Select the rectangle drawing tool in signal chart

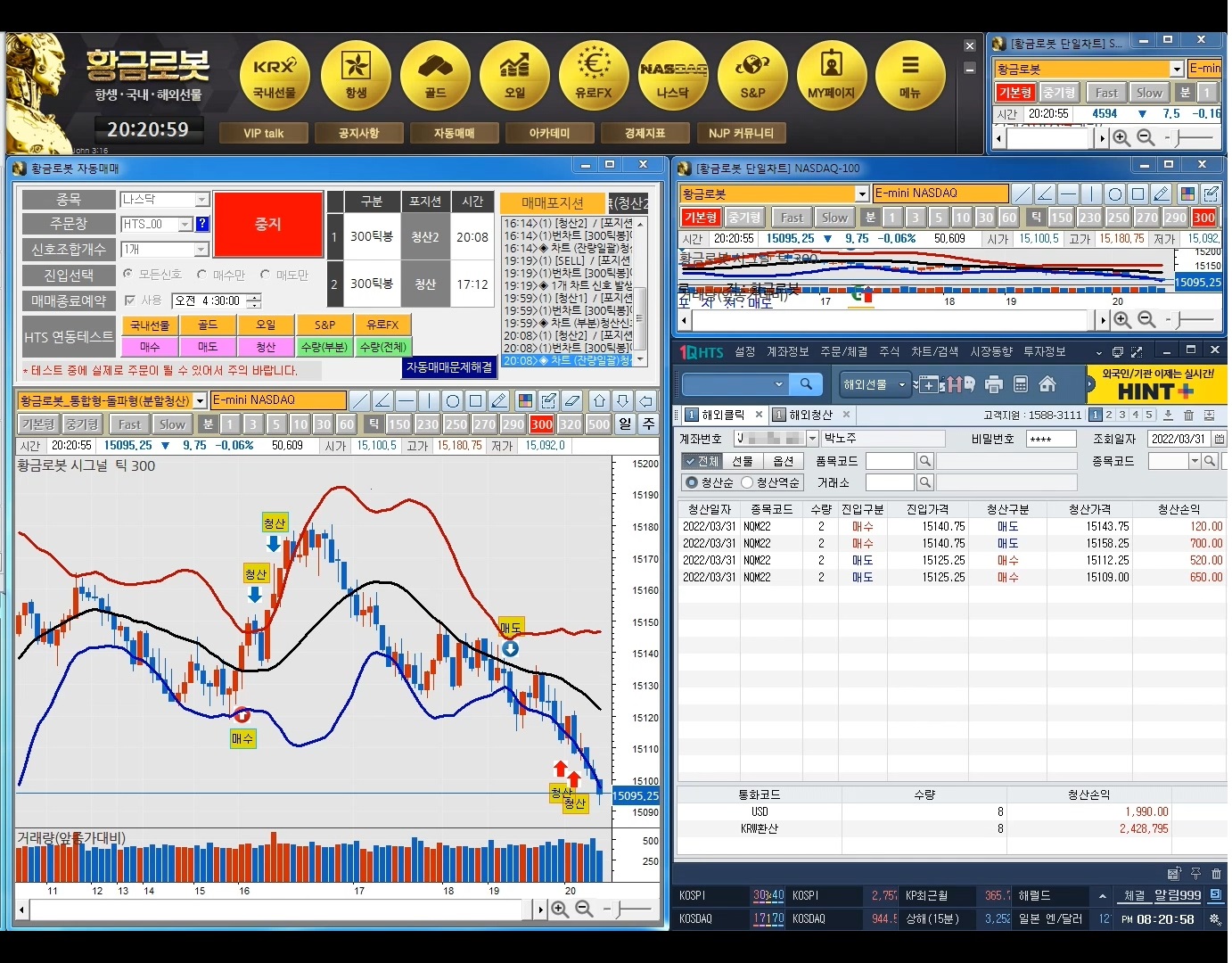coord(475,400)
